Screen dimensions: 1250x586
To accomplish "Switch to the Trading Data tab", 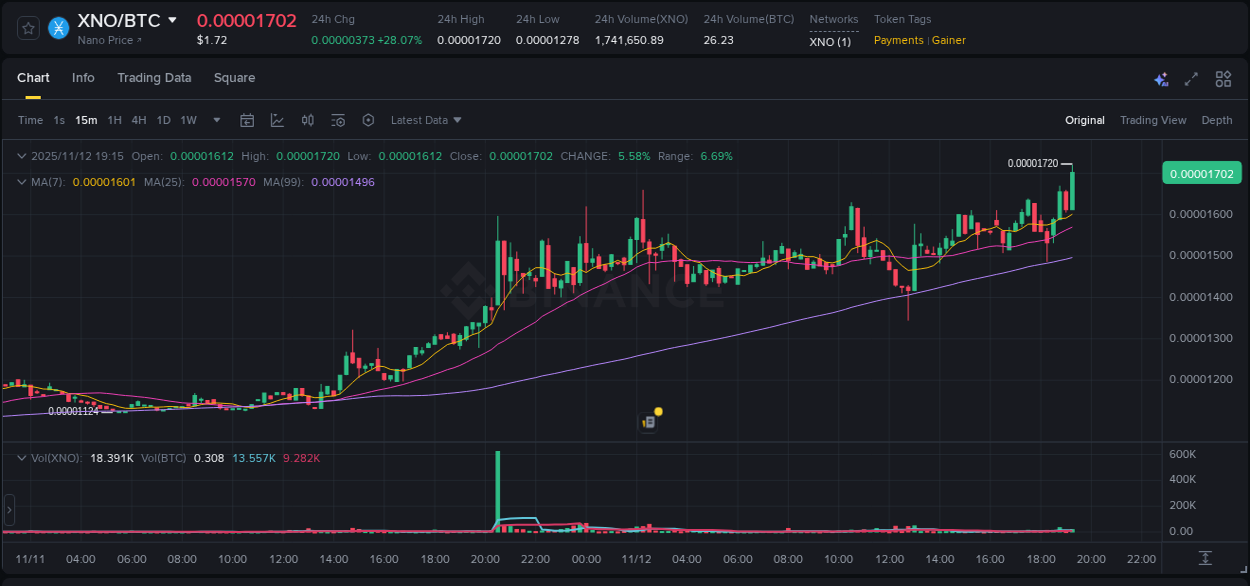I will (154, 77).
